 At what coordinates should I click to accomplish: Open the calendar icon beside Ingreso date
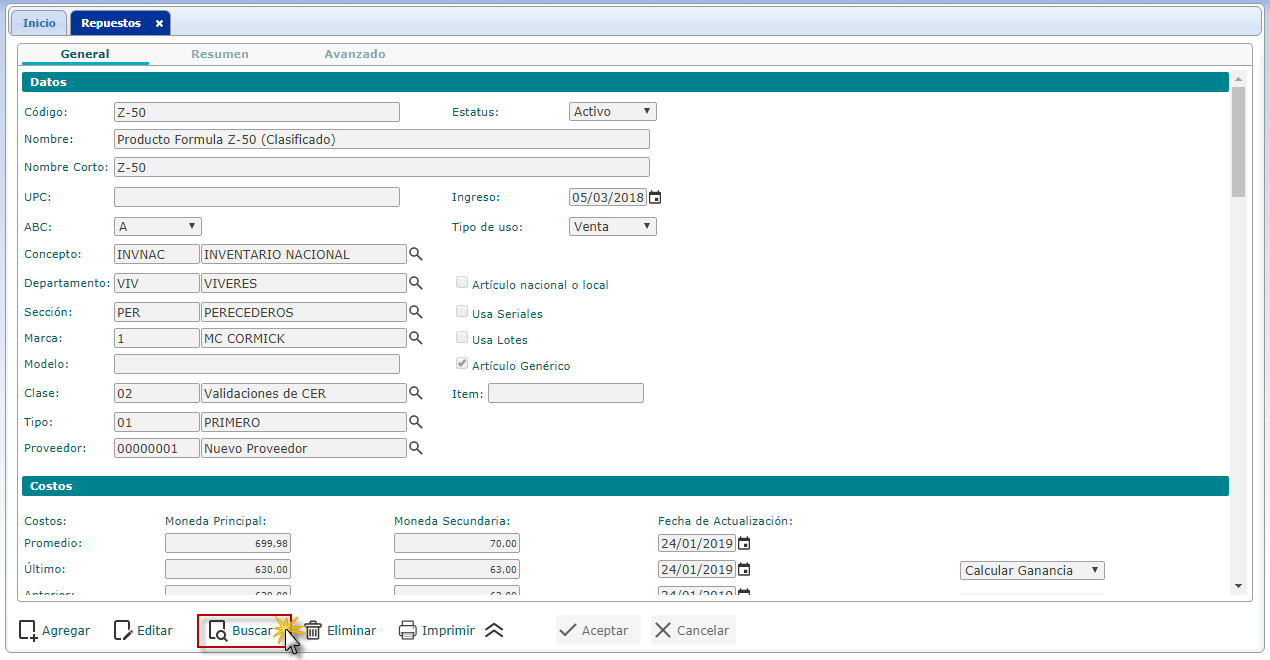tap(655, 198)
